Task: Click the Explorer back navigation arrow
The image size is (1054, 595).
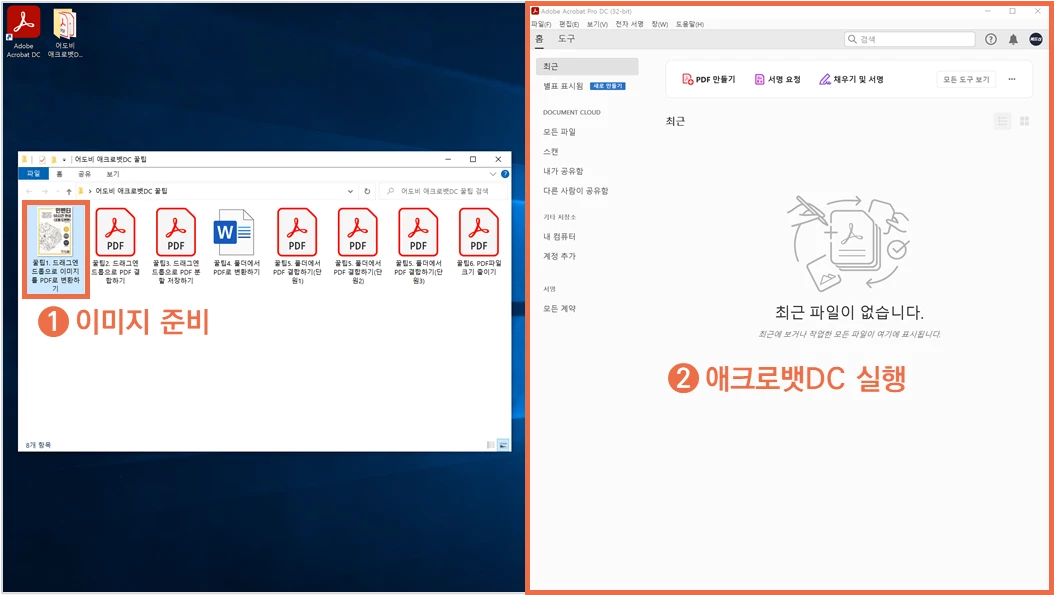Action: pyautogui.click(x=29, y=192)
